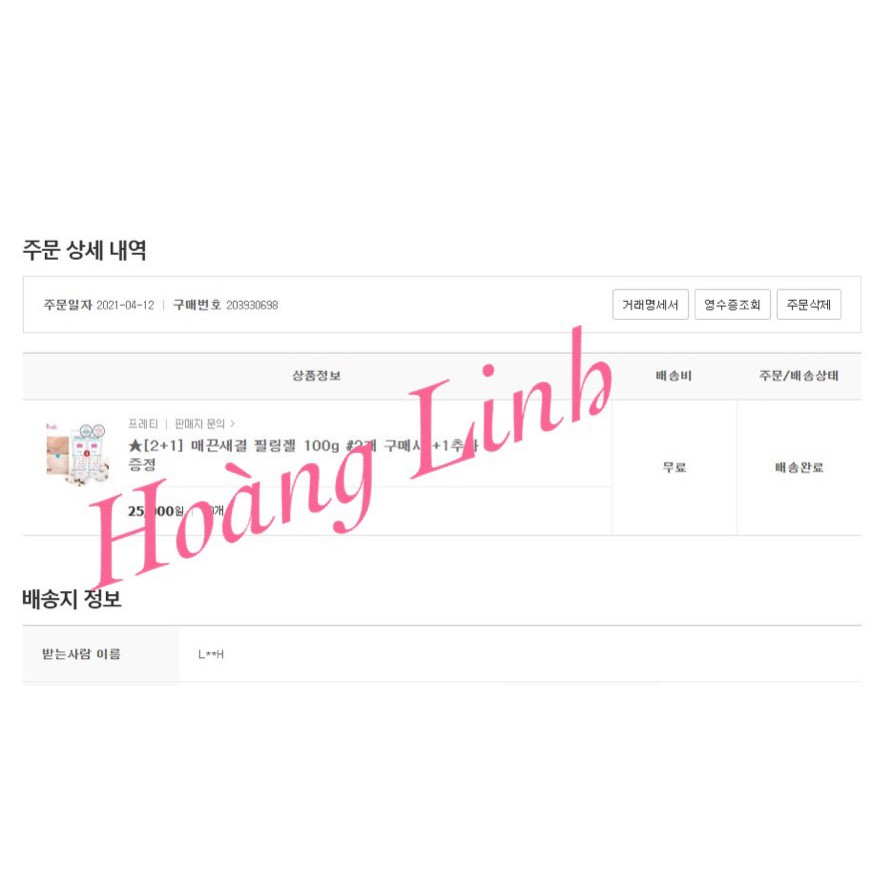The height and width of the screenshot is (892, 892).
Task: Click the 판매자 문의 seller inquiry link
Action: click(x=200, y=424)
